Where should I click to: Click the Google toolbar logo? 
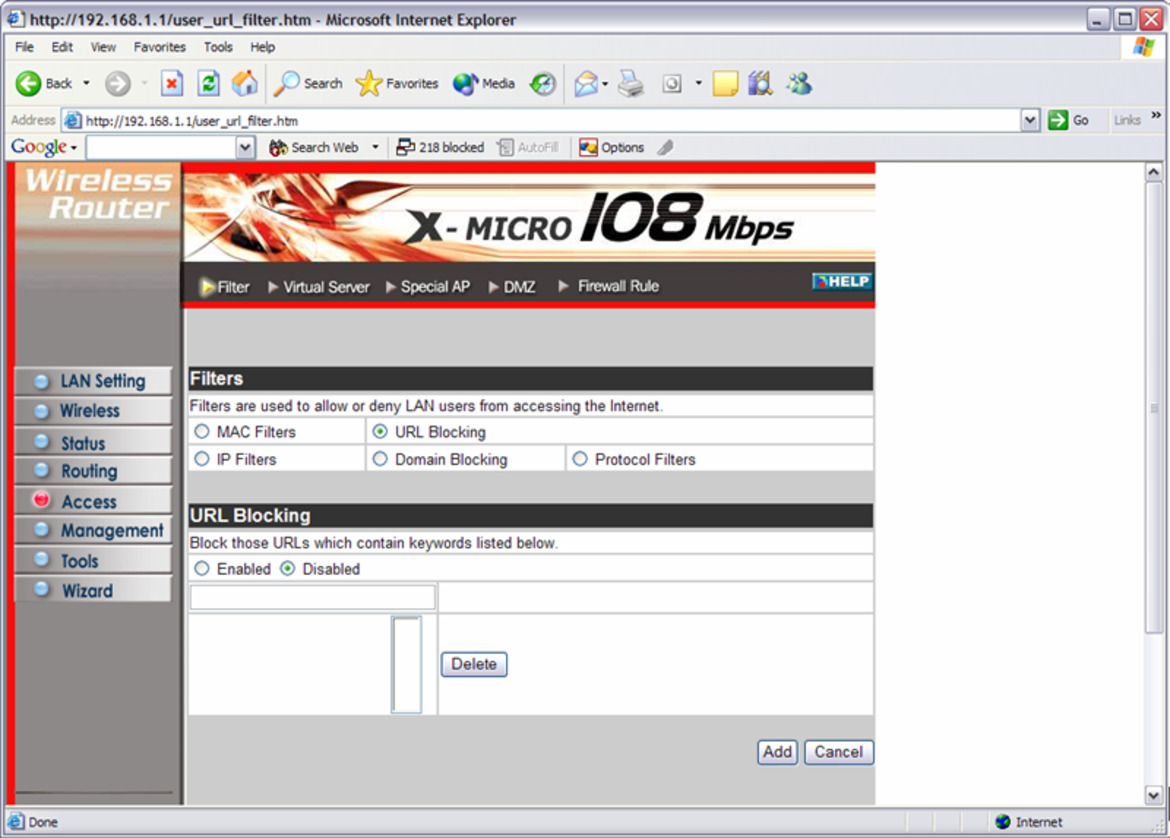point(39,147)
